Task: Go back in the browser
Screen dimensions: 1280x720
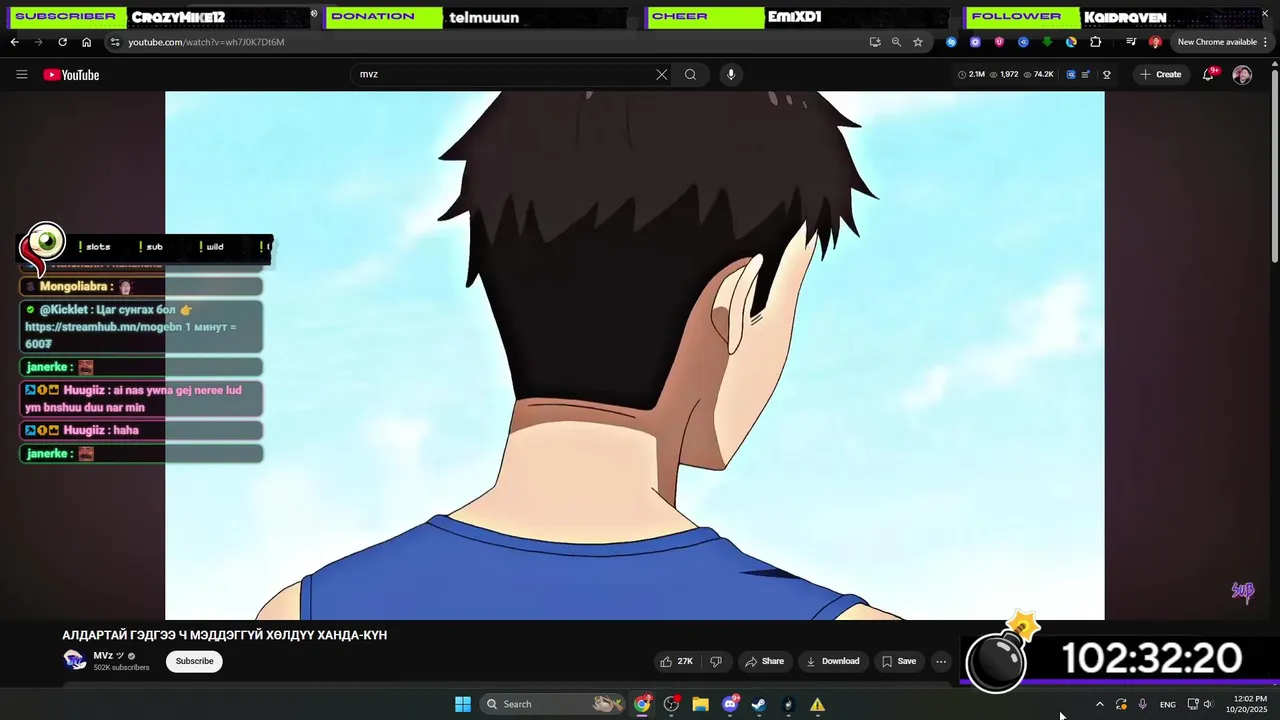Action: click(x=14, y=42)
